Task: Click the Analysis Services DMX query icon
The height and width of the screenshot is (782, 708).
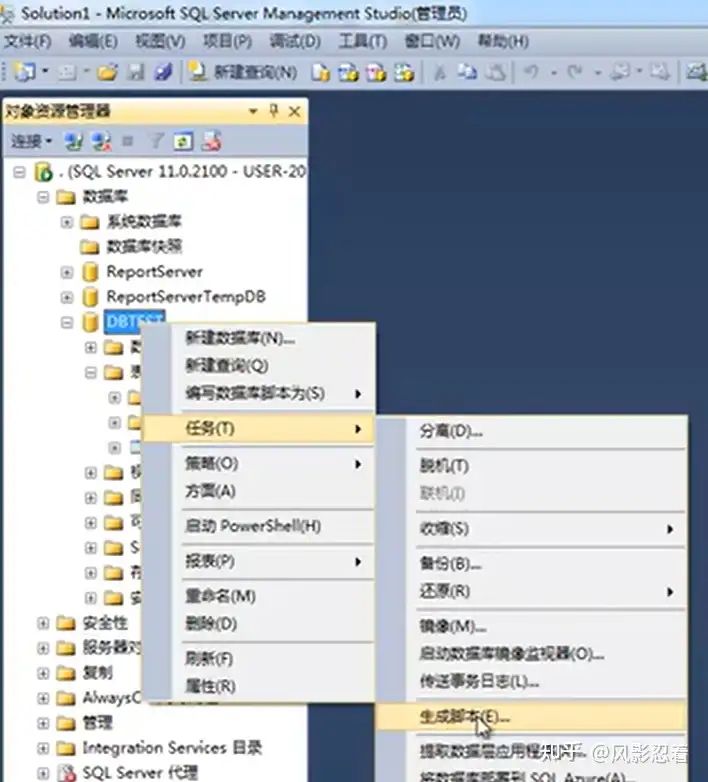Action: [376, 73]
